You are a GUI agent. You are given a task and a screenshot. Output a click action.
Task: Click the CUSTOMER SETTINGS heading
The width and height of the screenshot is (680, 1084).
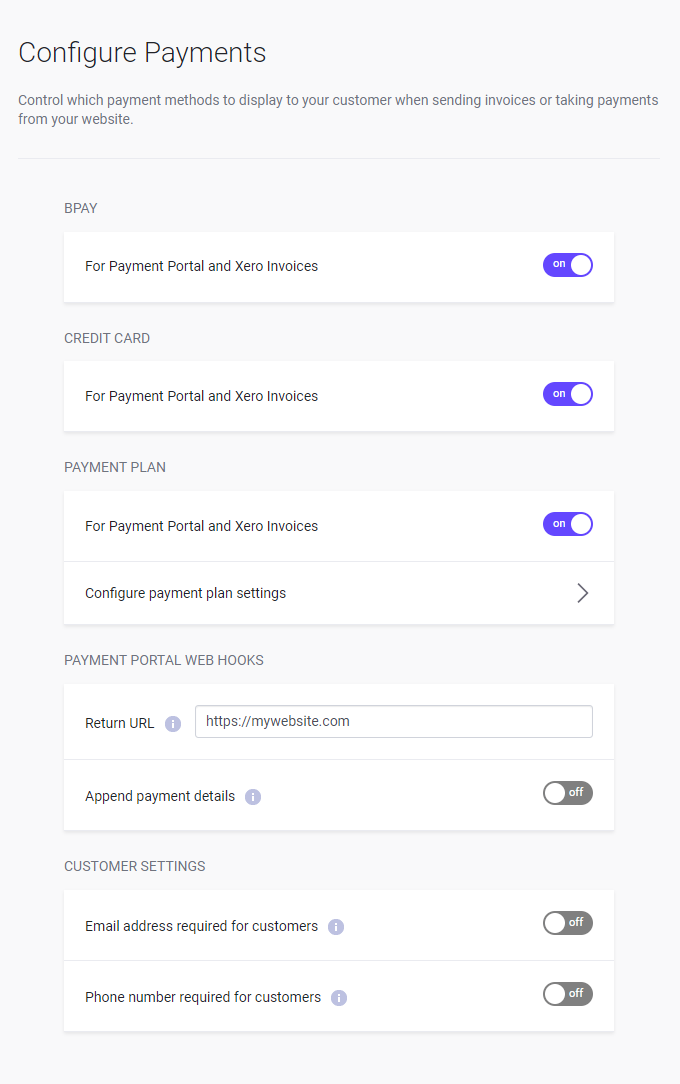pos(134,866)
